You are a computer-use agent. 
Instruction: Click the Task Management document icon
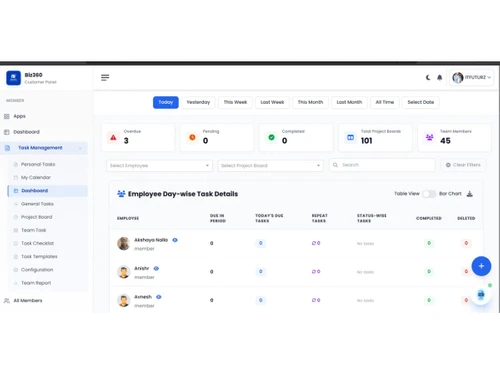tap(8, 148)
